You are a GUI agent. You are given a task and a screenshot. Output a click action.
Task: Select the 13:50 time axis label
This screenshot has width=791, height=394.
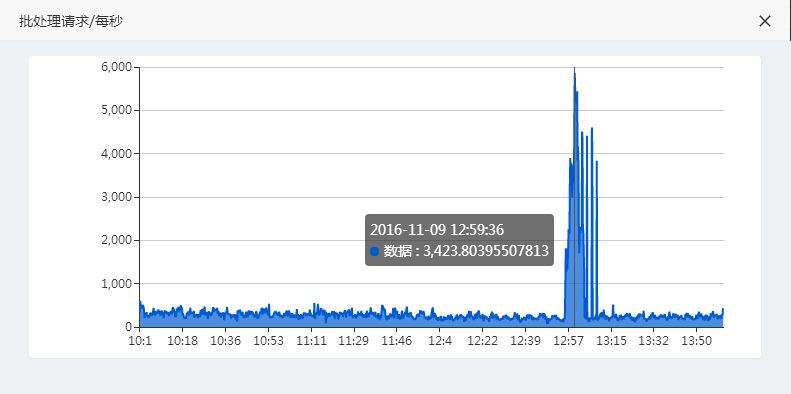point(697,341)
